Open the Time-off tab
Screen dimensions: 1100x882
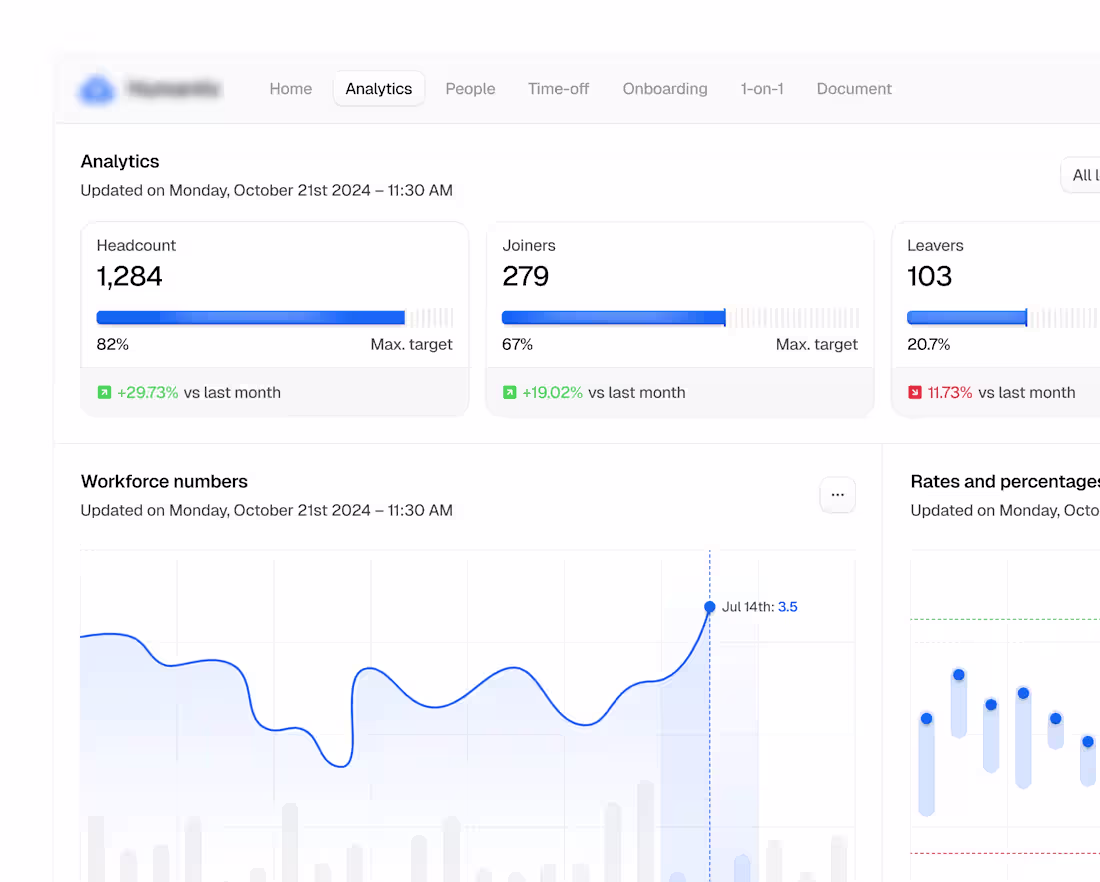coord(558,89)
